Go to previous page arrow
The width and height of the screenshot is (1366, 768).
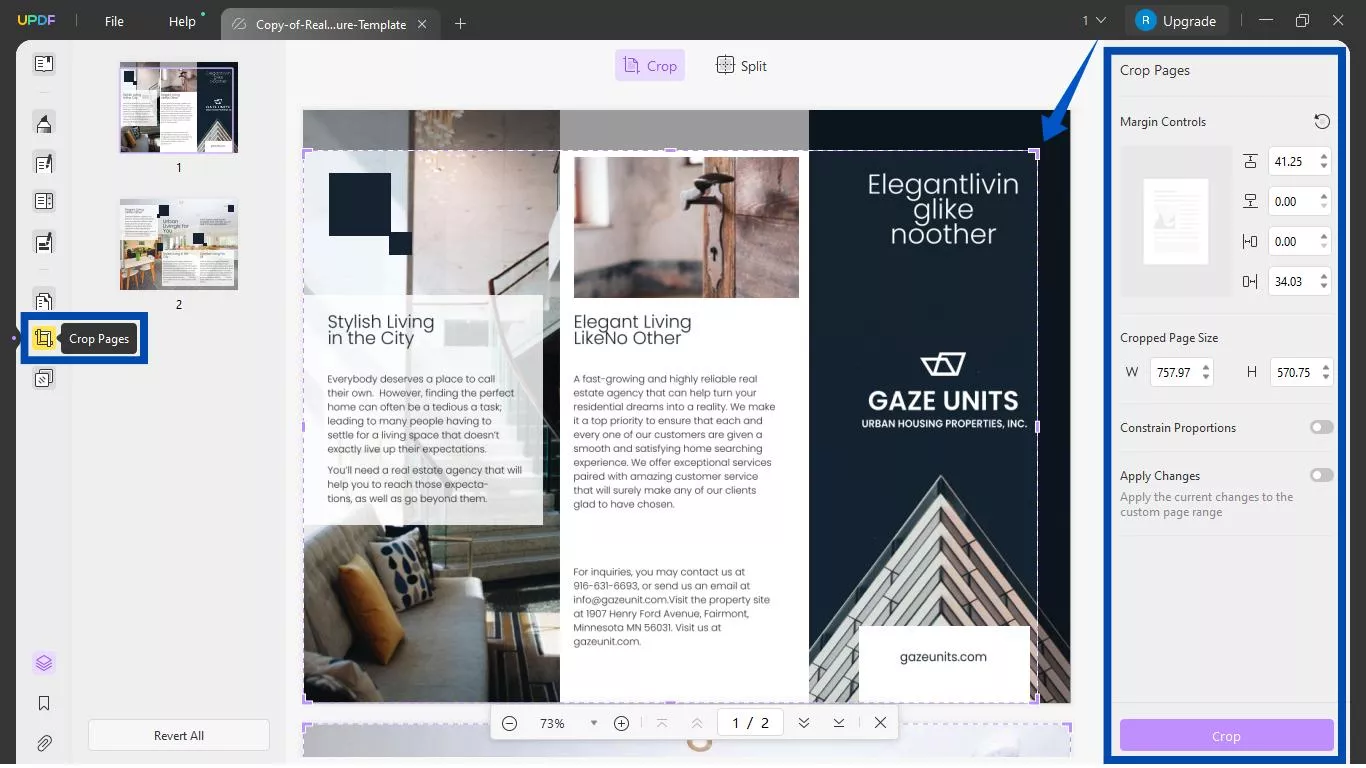(697, 723)
